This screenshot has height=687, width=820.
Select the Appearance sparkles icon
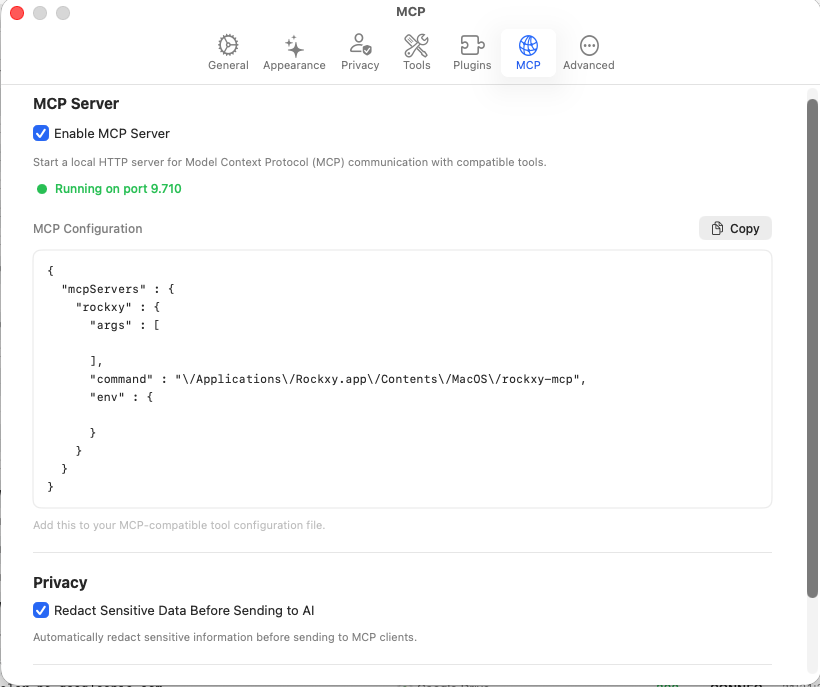pyautogui.click(x=294, y=47)
